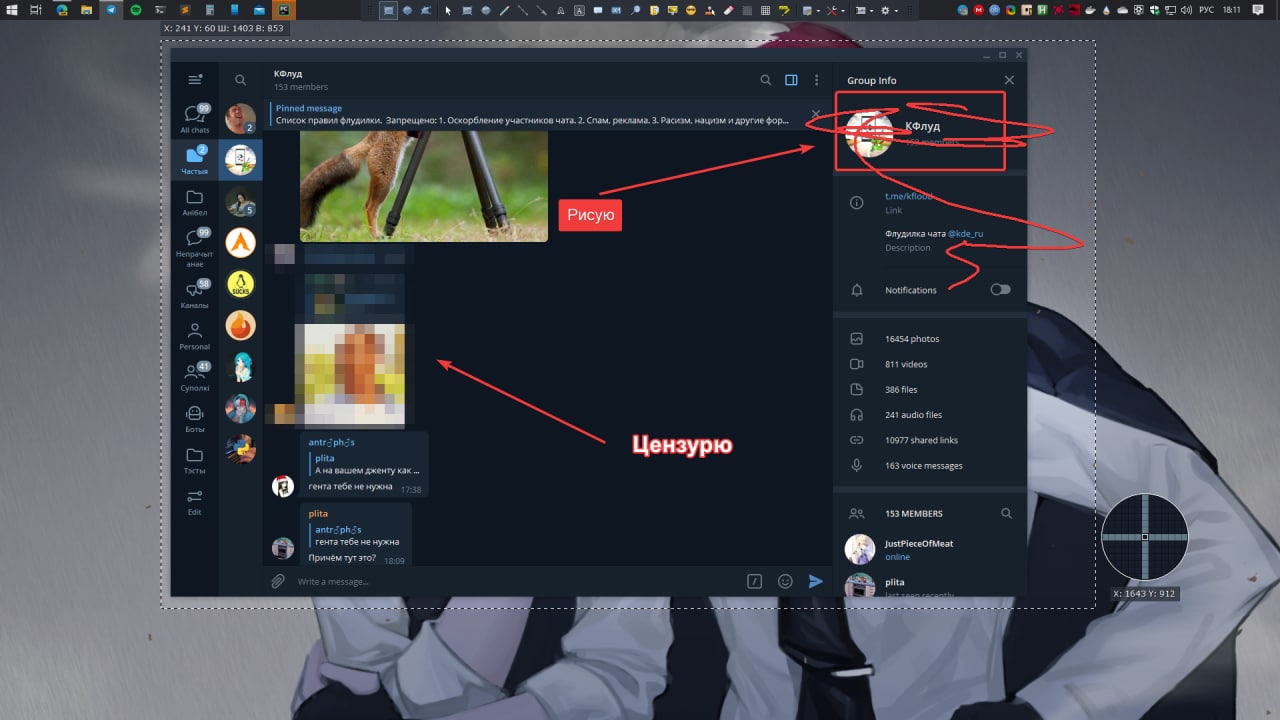The height and width of the screenshot is (720, 1280).
Task: Open the t.me/kflood group link
Action: coord(908,196)
